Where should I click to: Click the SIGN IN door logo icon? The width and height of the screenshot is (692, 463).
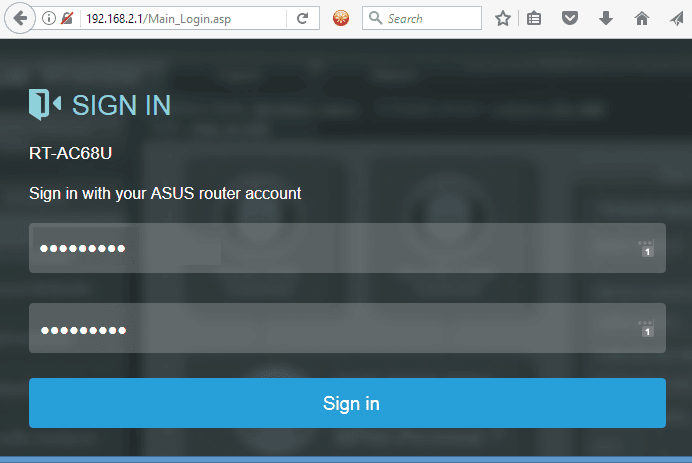tap(45, 105)
